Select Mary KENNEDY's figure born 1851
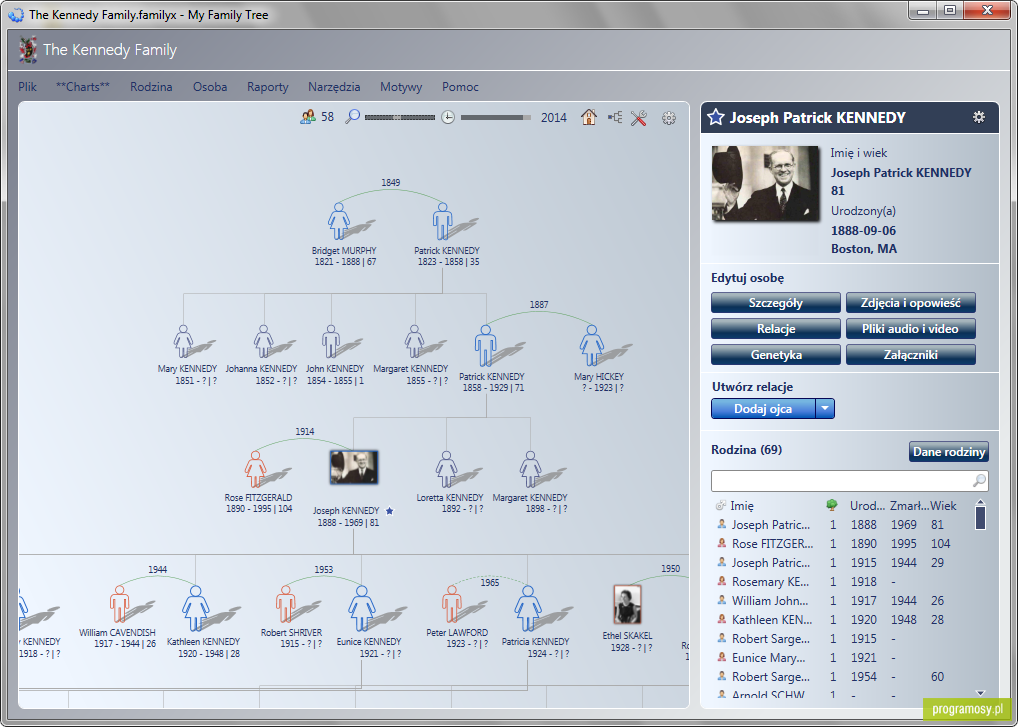 [x=183, y=341]
